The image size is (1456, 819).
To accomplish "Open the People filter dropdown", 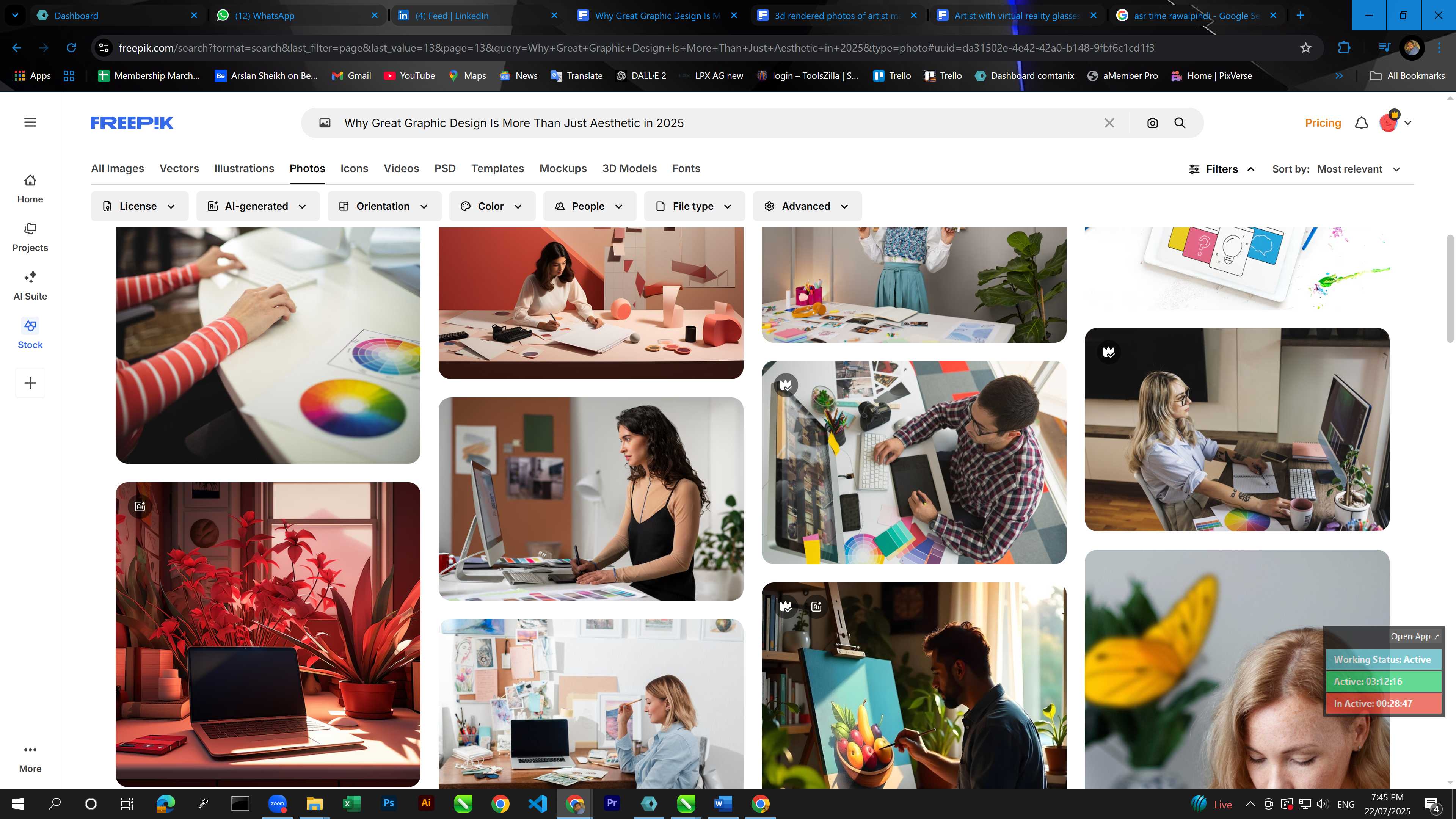I will coord(590,206).
